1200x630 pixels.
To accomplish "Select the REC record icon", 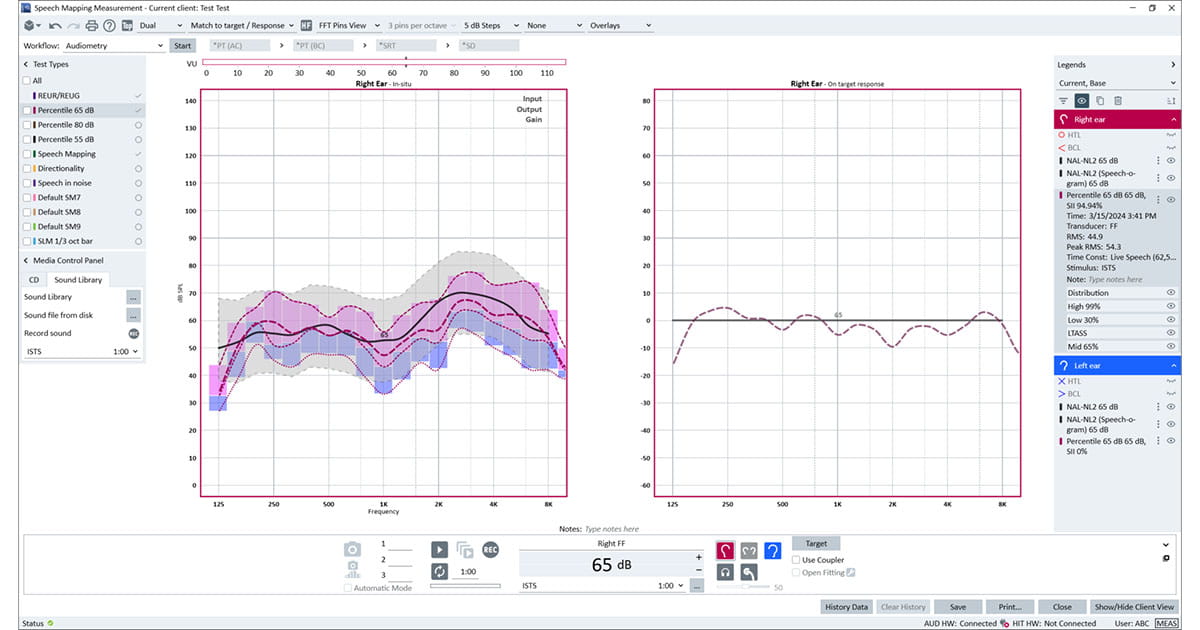I will tap(490, 549).
